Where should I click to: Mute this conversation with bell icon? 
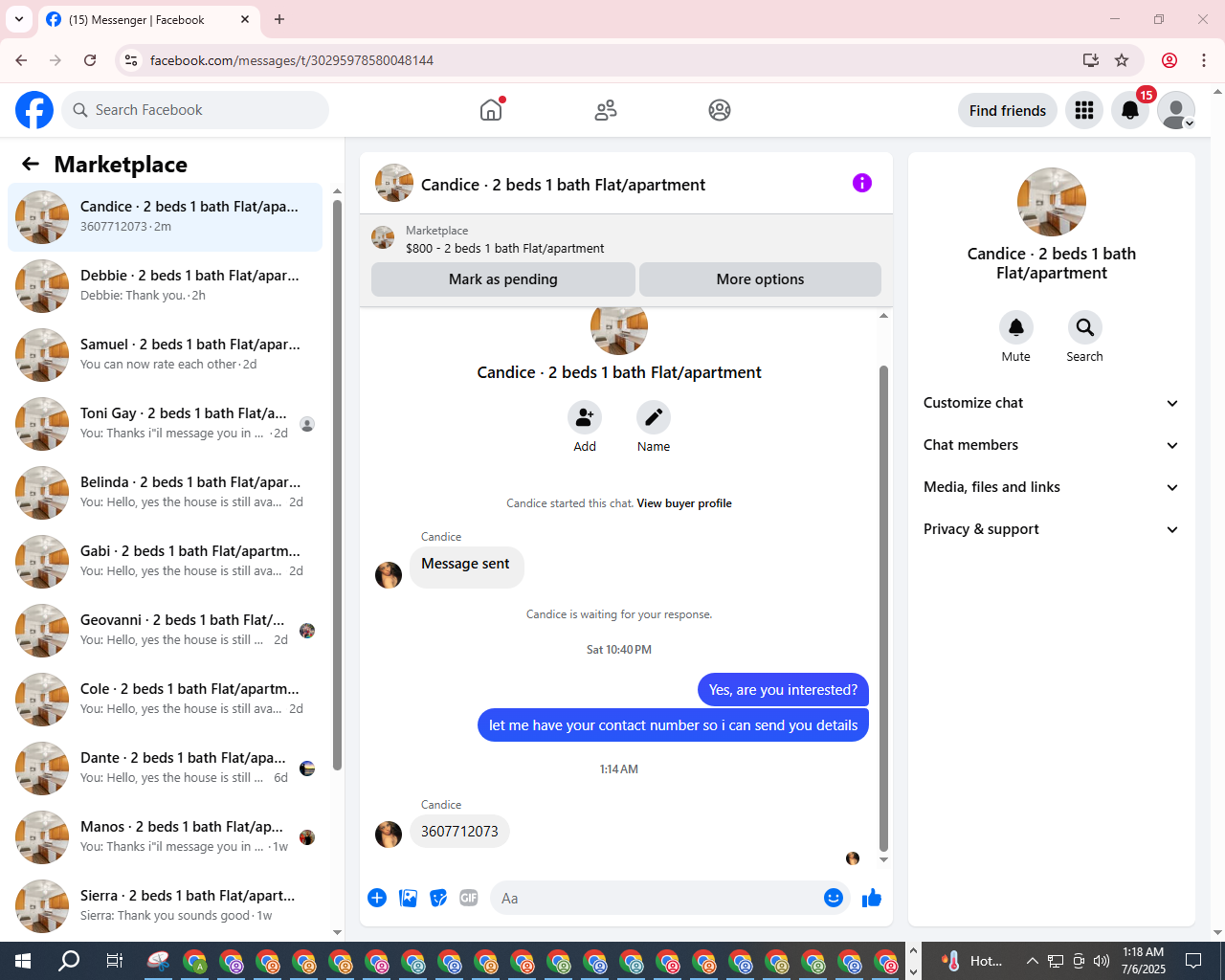tap(1016, 327)
